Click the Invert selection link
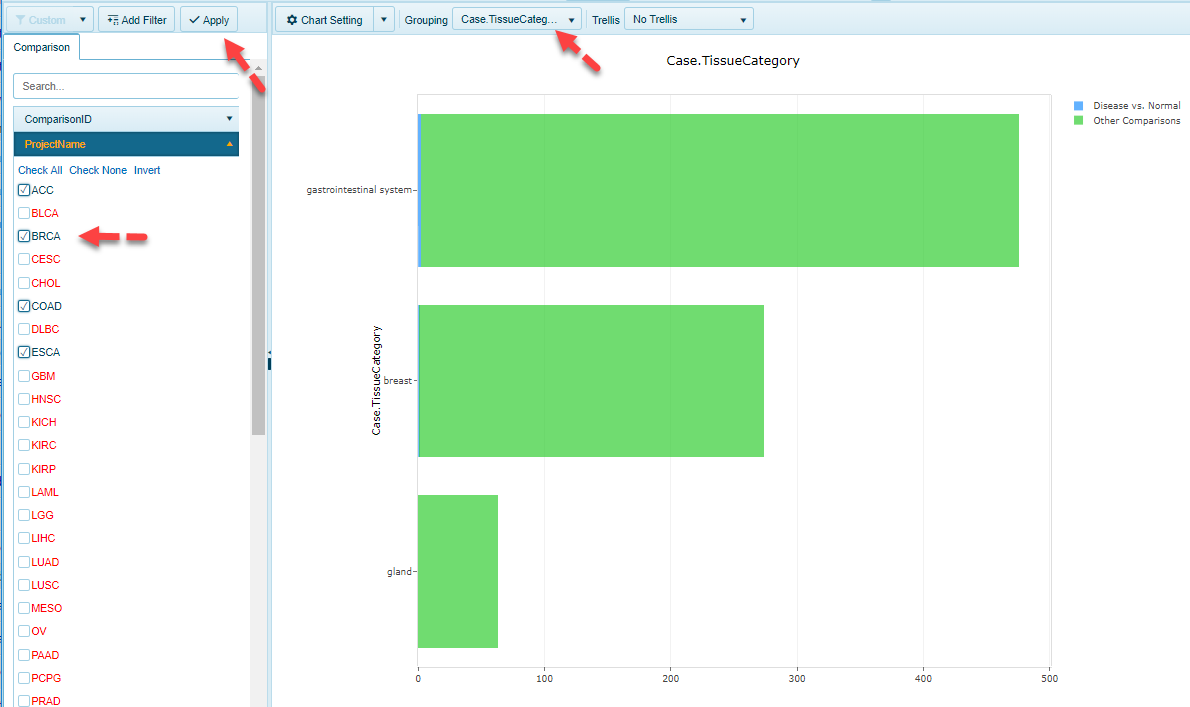 (x=147, y=170)
